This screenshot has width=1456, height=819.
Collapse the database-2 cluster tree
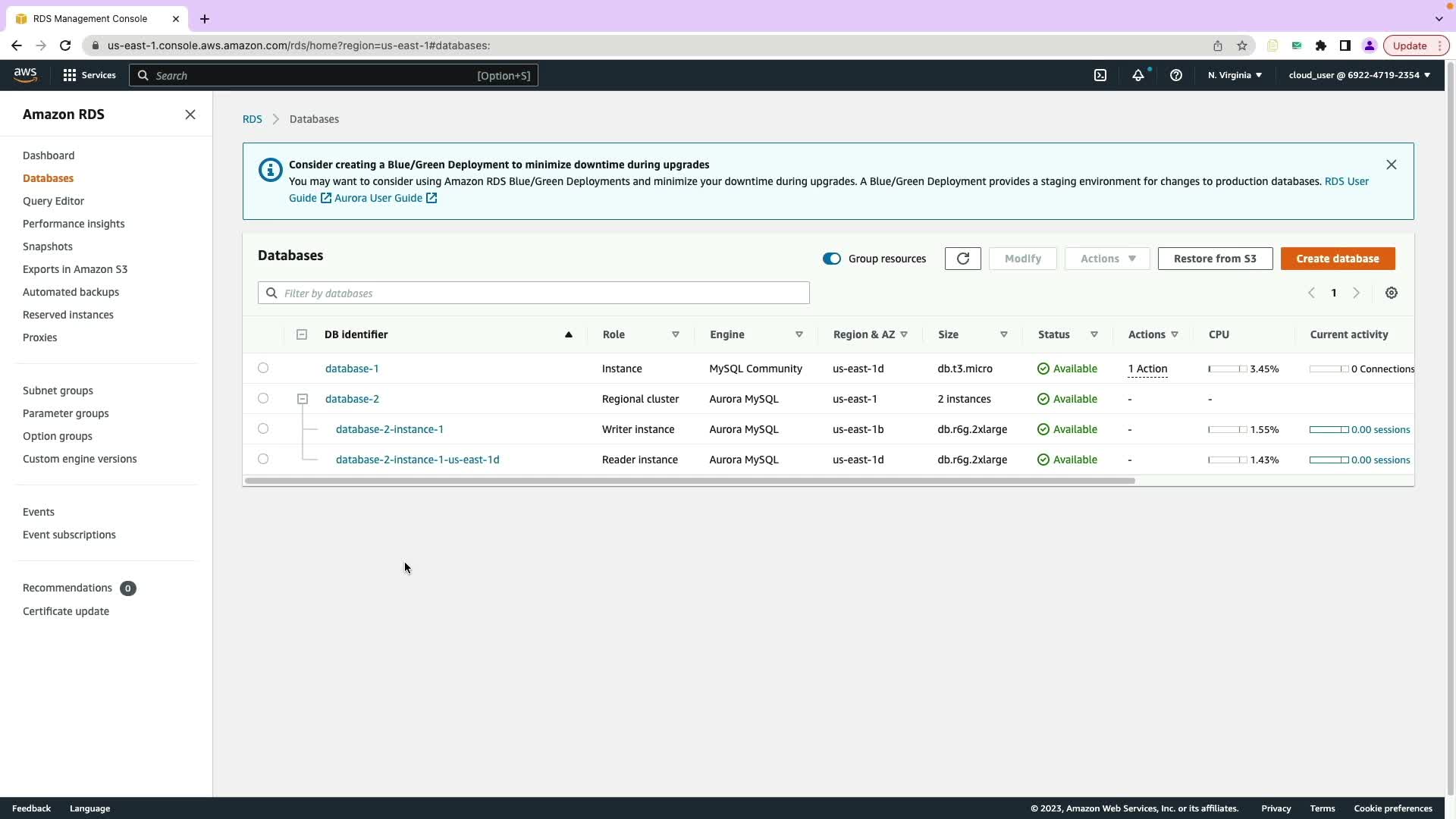[x=303, y=399]
